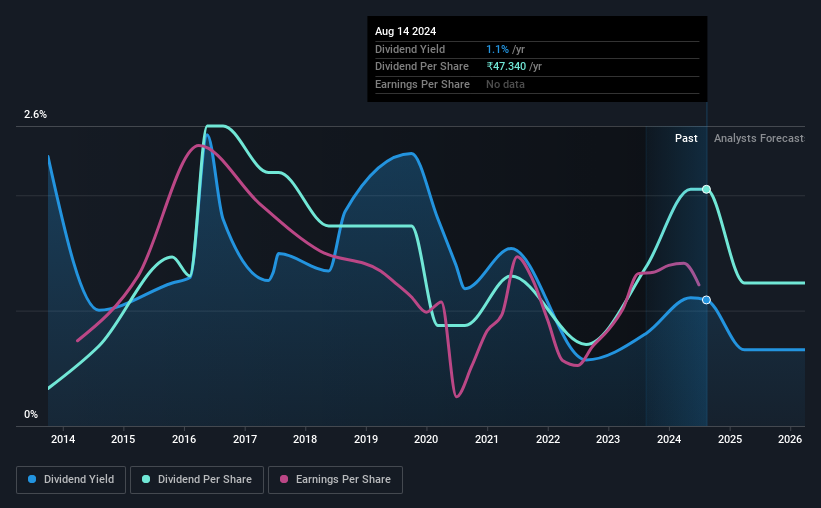Viewport: 821px width, 508px height.
Task: Click the 2026 x-axis year label
Action: (x=790, y=439)
